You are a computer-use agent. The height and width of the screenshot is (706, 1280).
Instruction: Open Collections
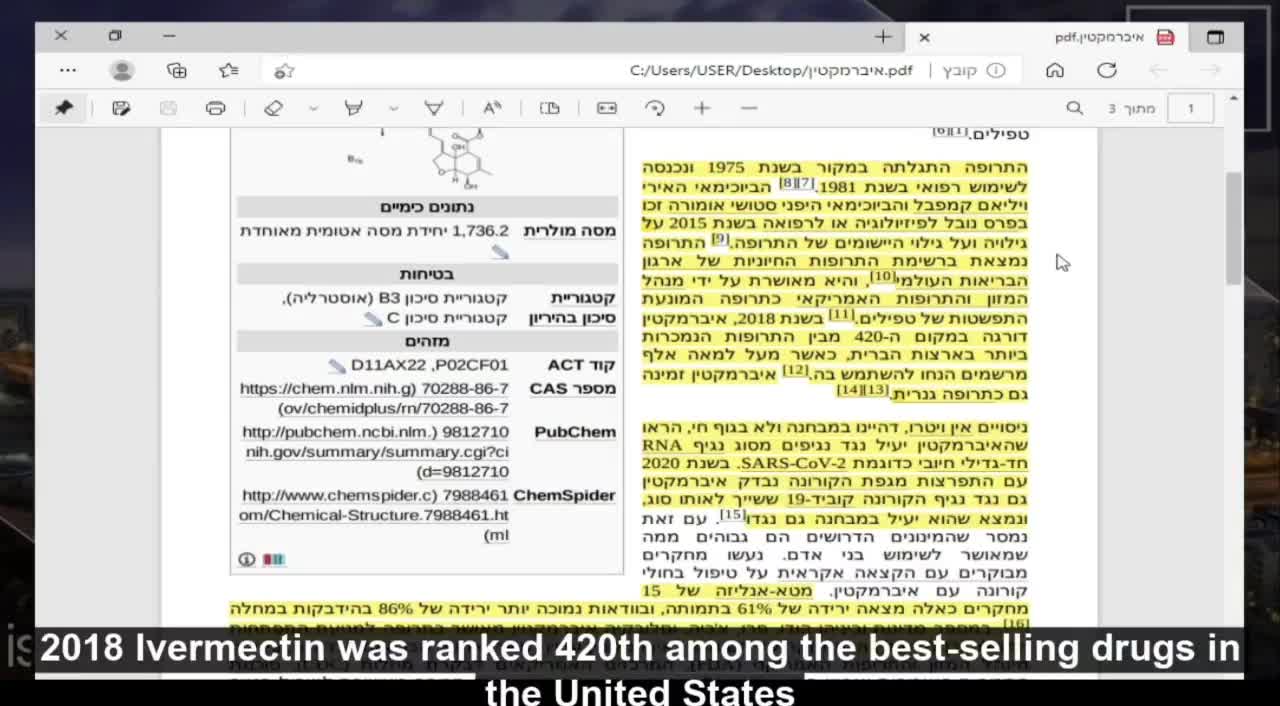coord(177,70)
